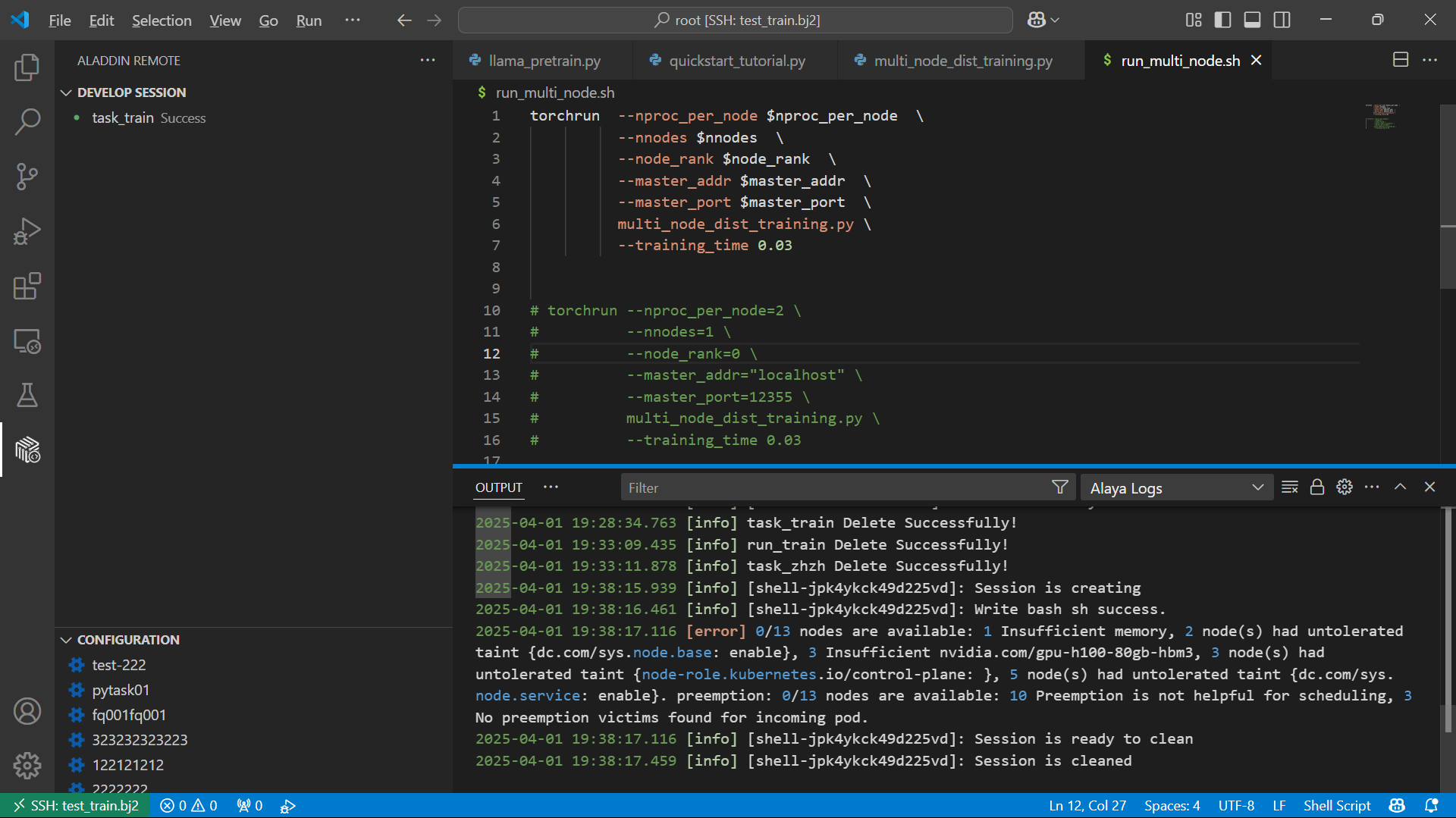
Task: Collapse the CONFIGURATION section
Action: pos(67,640)
